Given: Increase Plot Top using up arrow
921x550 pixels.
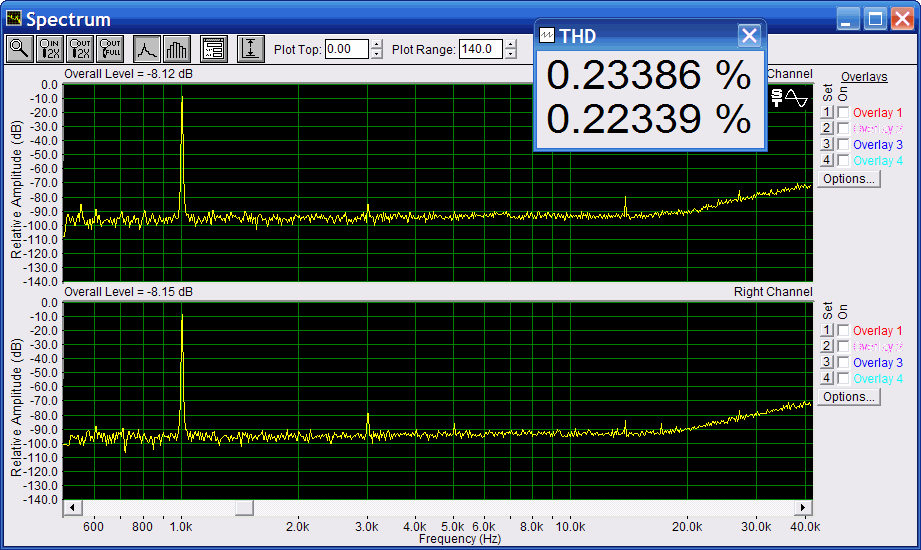Looking at the screenshot, I should (x=376, y=44).
